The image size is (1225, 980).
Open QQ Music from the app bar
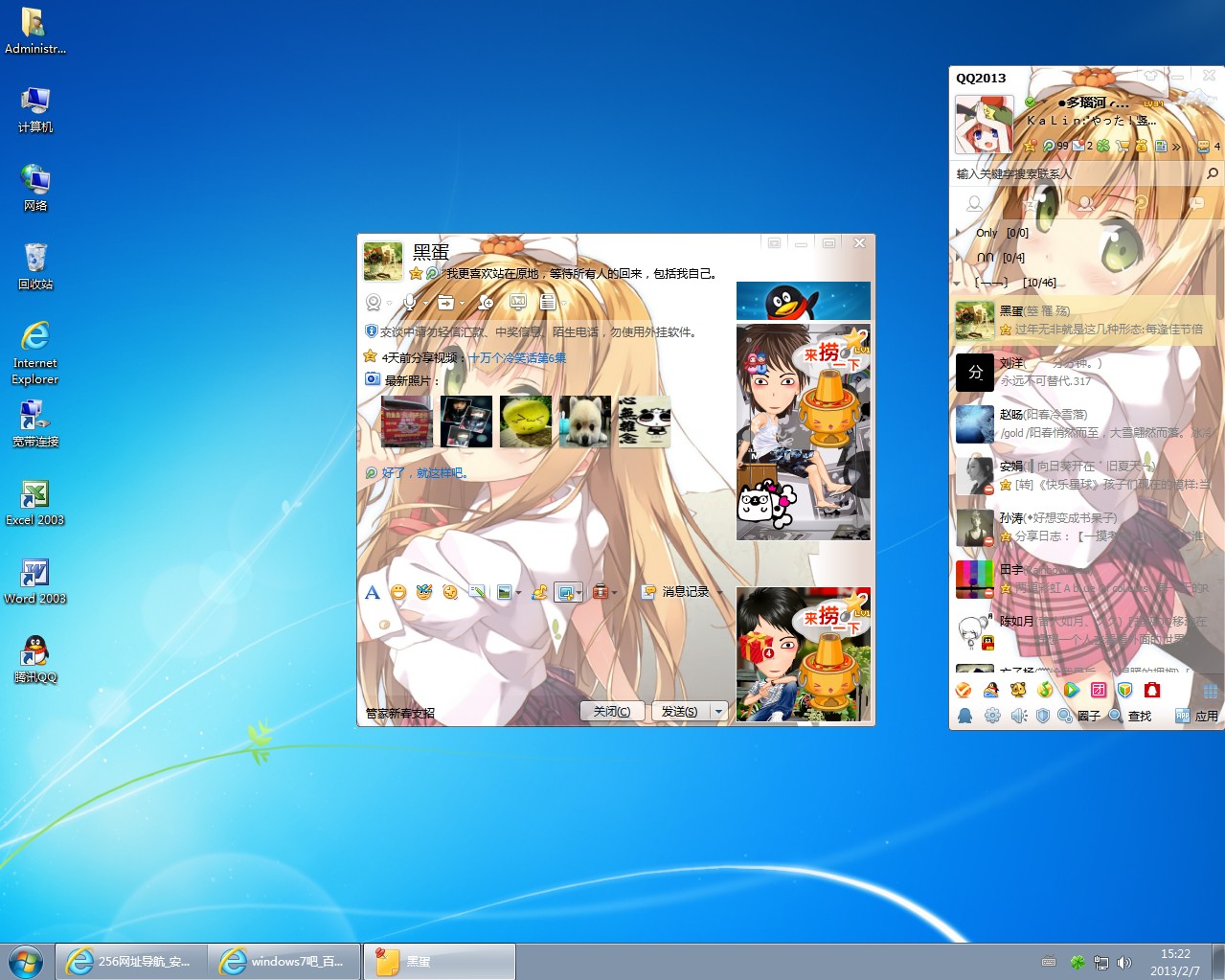1045,690
